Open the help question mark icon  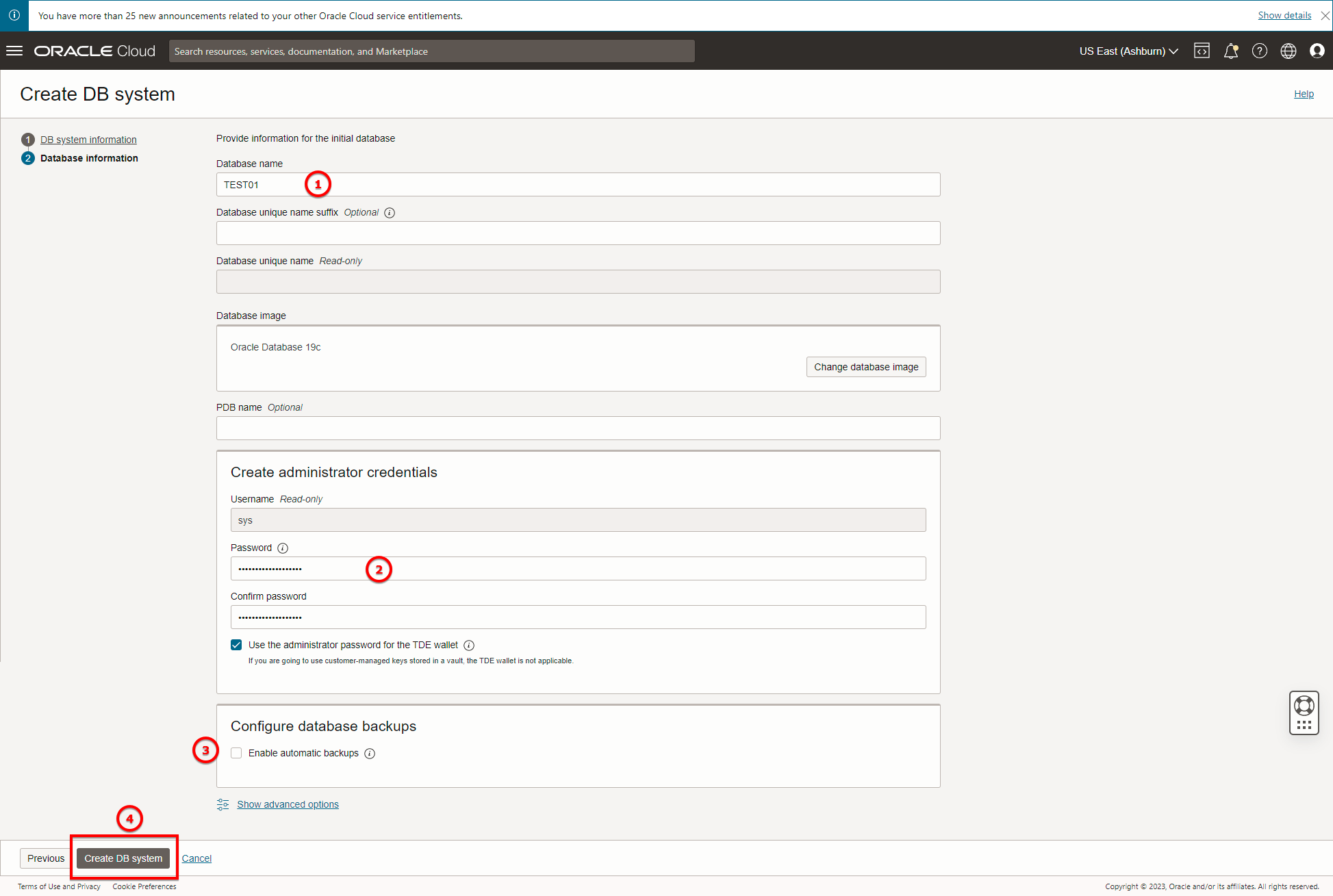point(1260,51)
